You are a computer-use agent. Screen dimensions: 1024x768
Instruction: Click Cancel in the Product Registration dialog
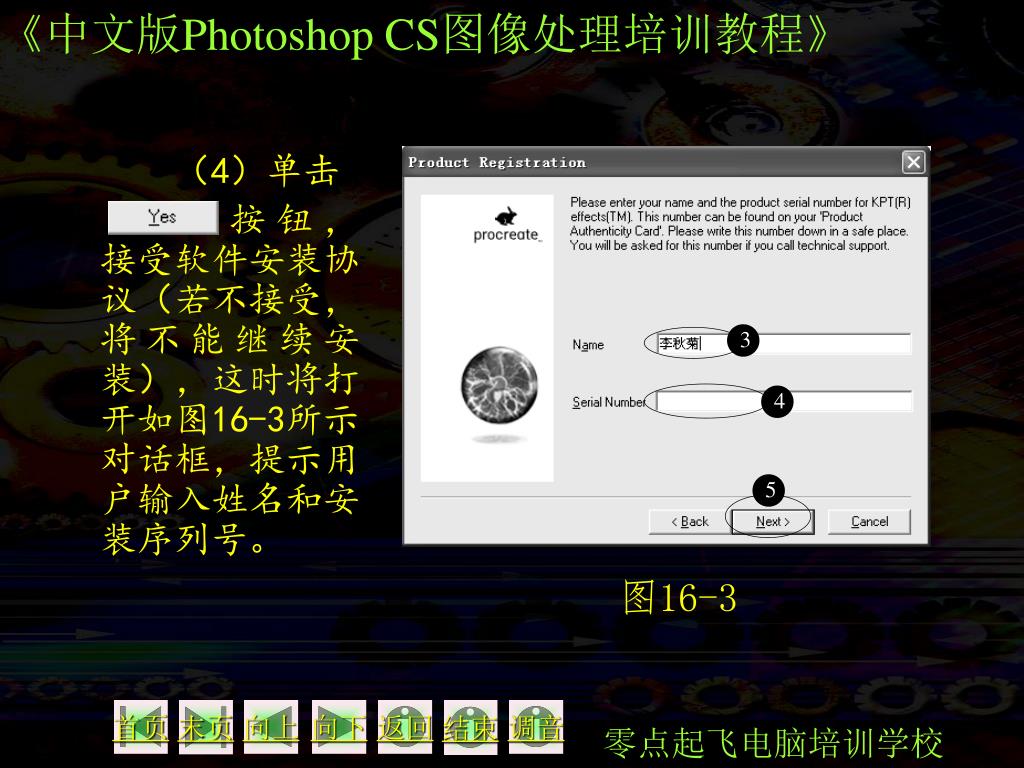(869, 522)
